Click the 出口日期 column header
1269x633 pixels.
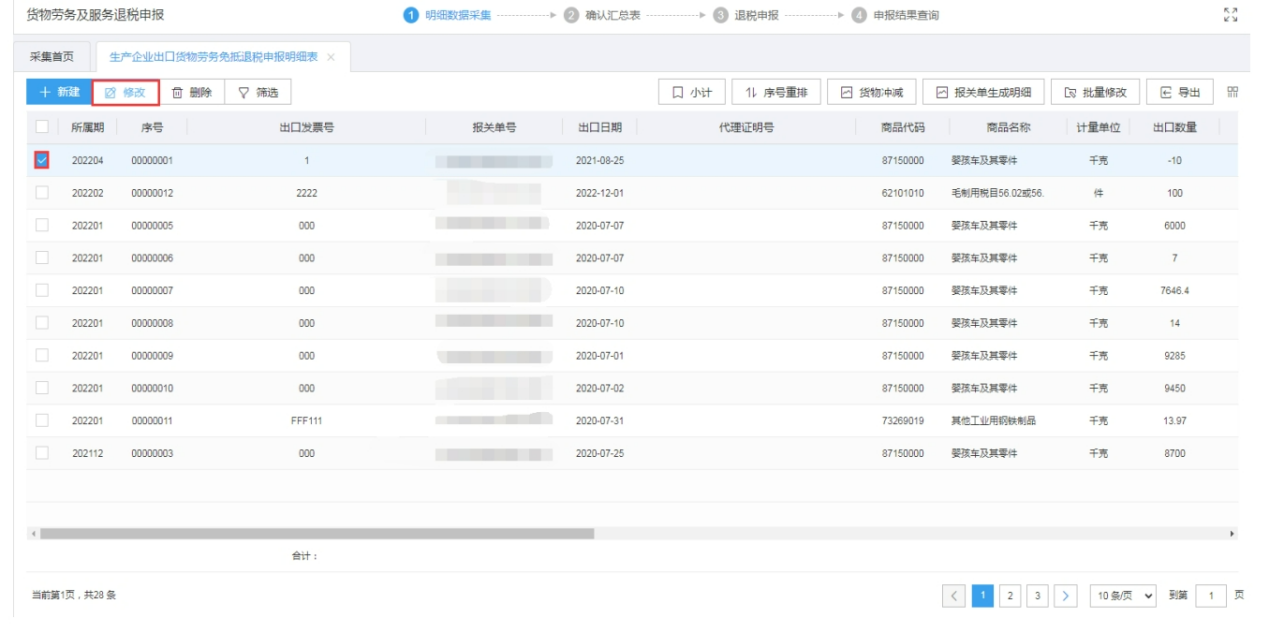600,128
